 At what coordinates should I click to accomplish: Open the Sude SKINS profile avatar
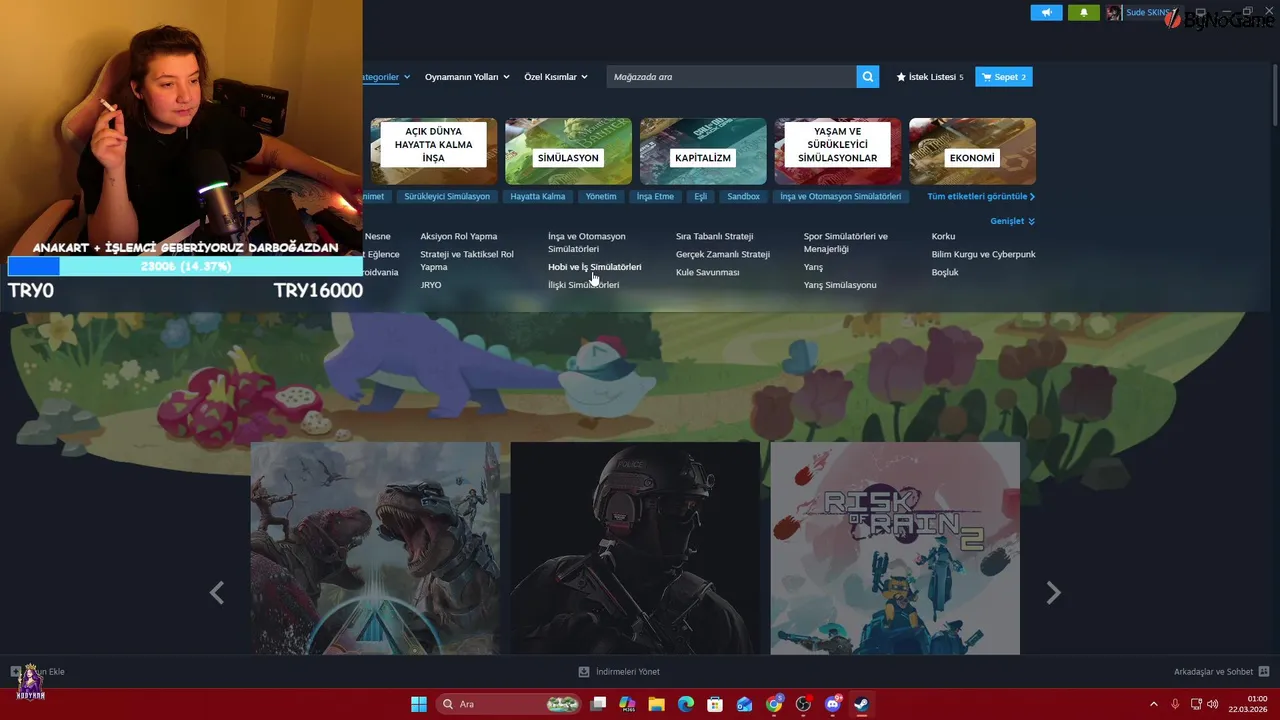(1113, 13)
